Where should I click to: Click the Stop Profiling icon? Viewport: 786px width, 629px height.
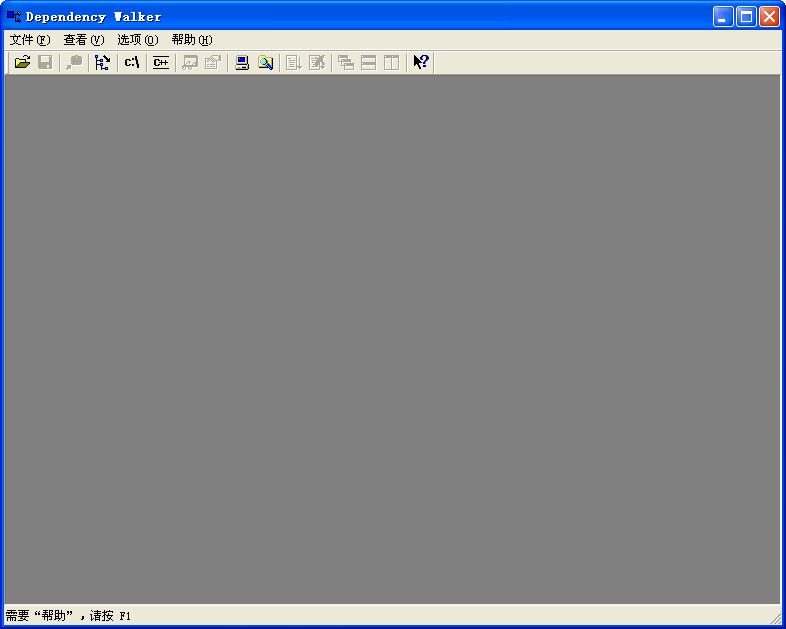point(317,63)
